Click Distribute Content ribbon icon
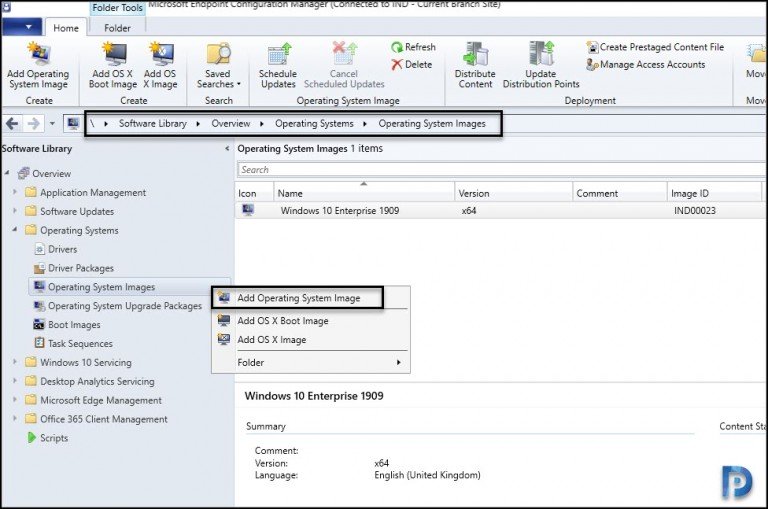 [x=475, y=66]
